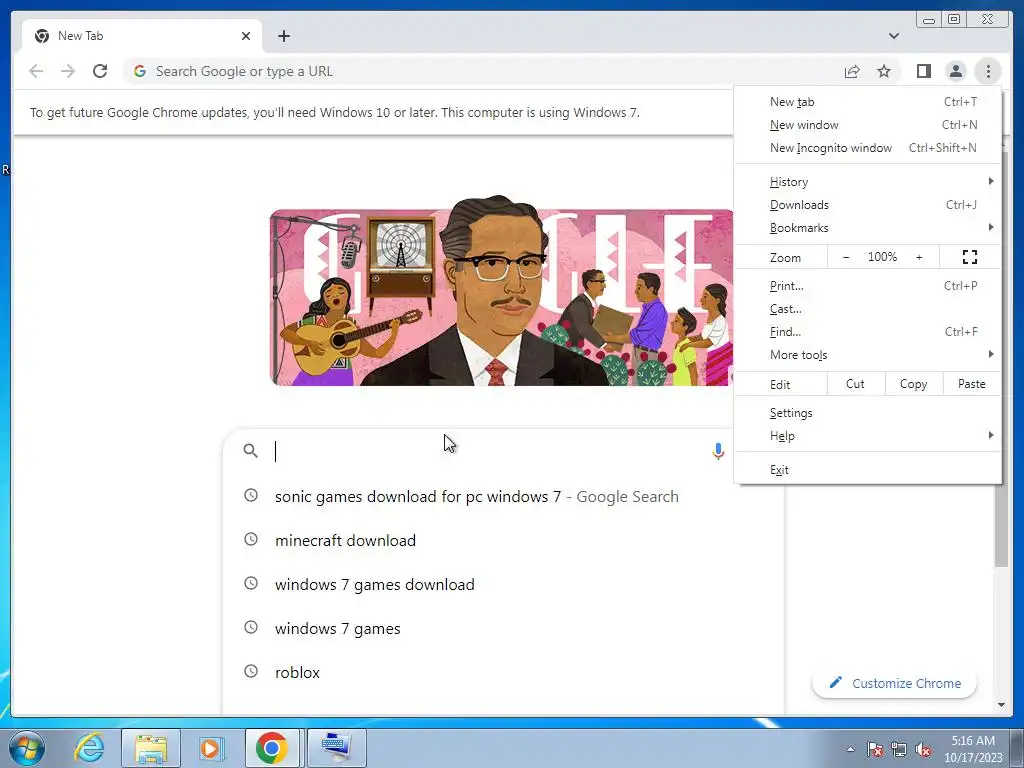Open the side panel icon

[x=923, y=71]
